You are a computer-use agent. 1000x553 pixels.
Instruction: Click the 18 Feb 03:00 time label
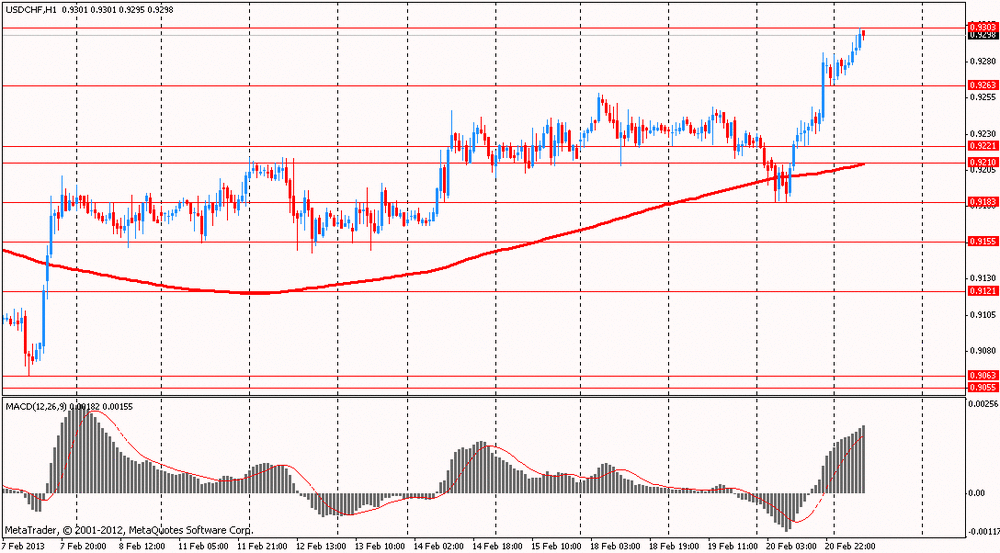click(615, 547)
